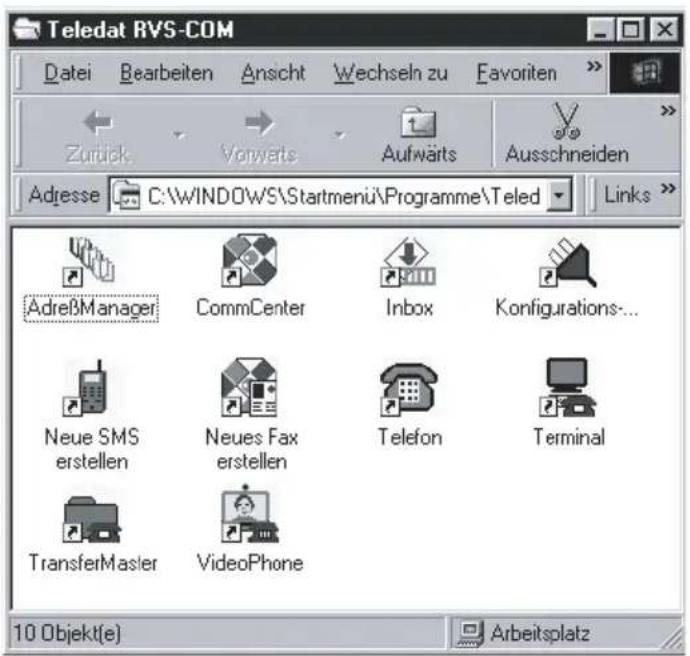This screenshot has height=656, width=690.
Task: Expand the Links bar chevron
Action: point(668,189)
